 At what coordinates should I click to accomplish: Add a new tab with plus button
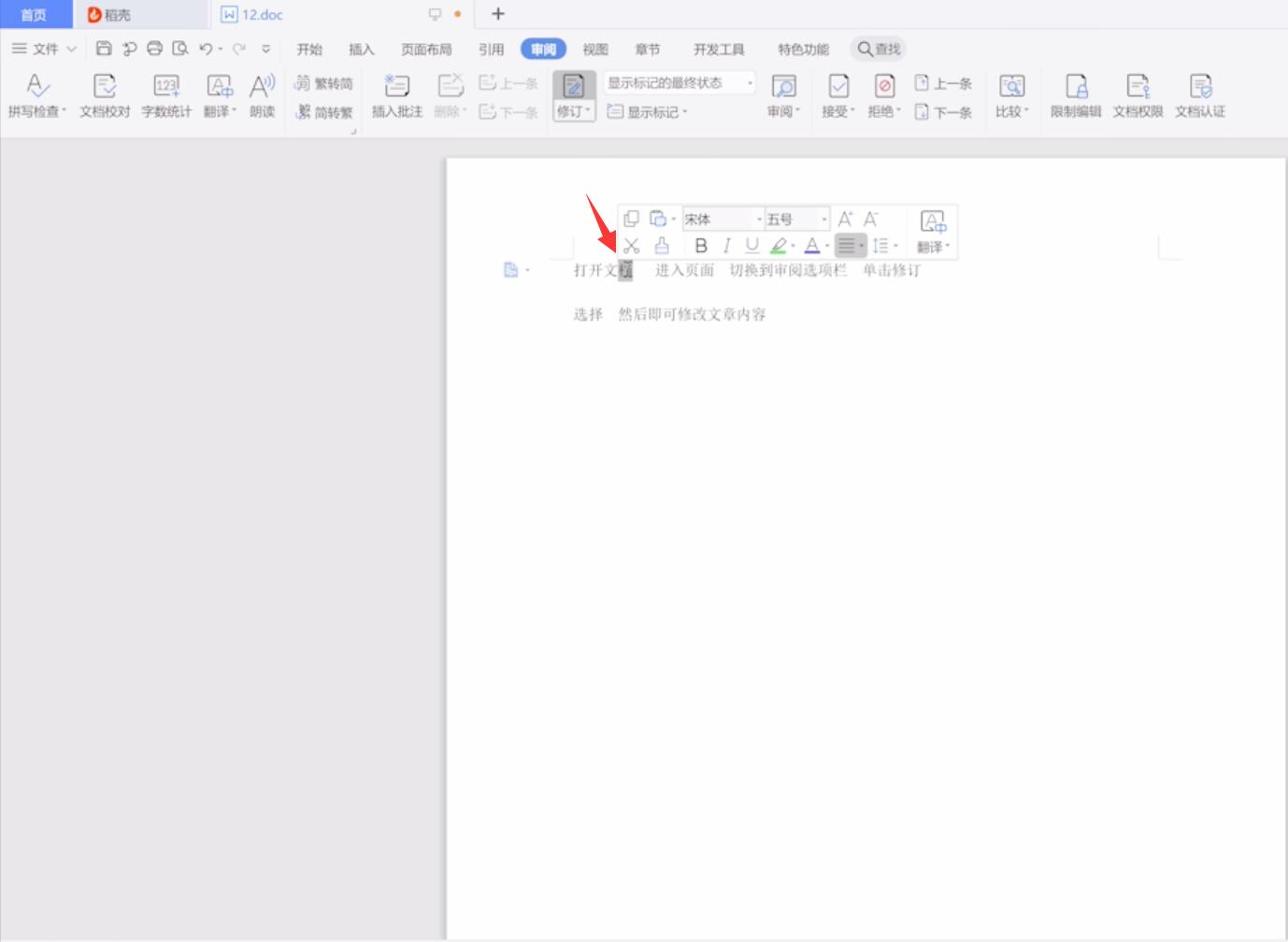tap(498, 14)
